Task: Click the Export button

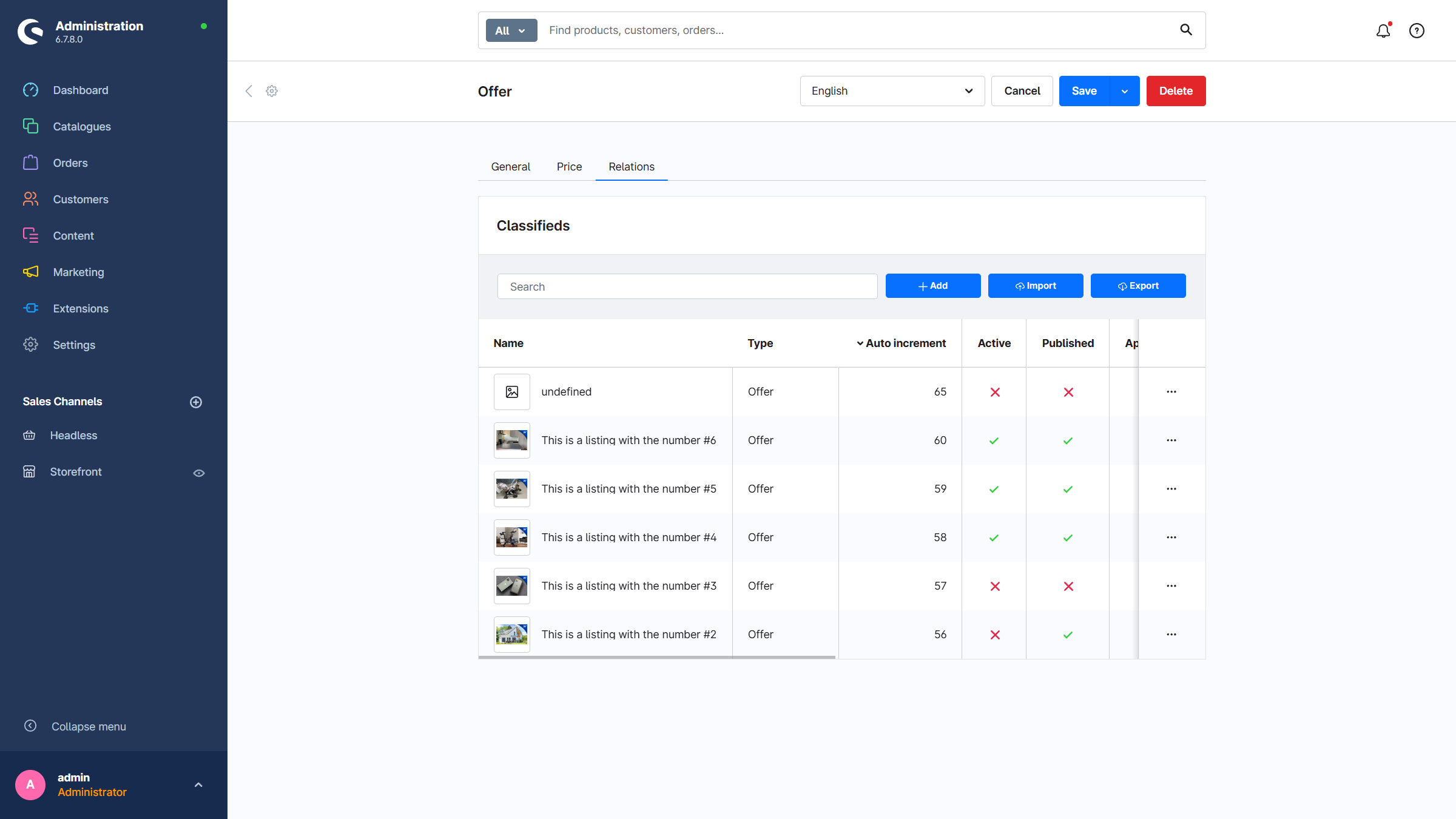Action: [x=1137, y=286]
